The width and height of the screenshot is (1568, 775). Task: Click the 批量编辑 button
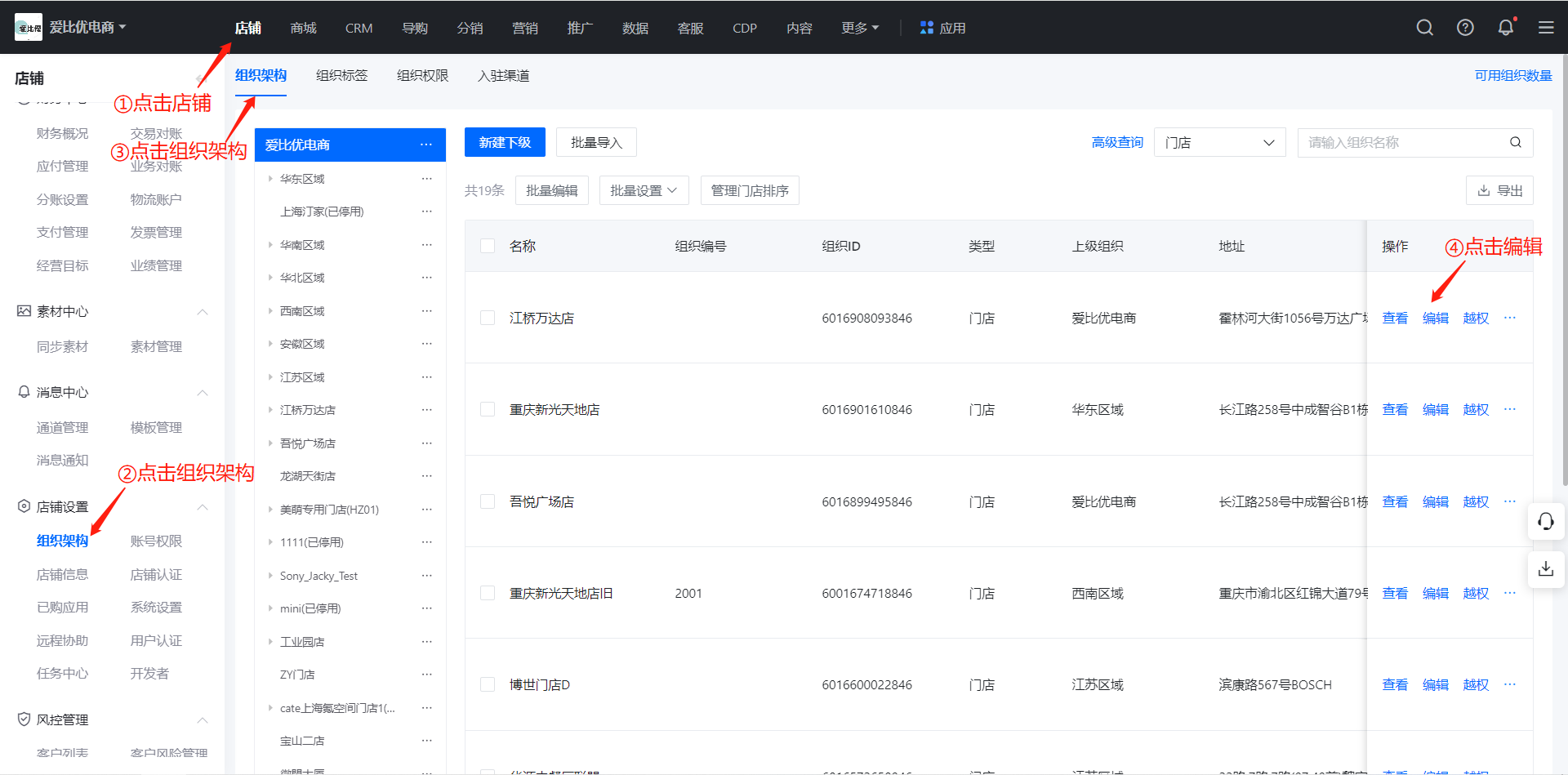[552, 190]
